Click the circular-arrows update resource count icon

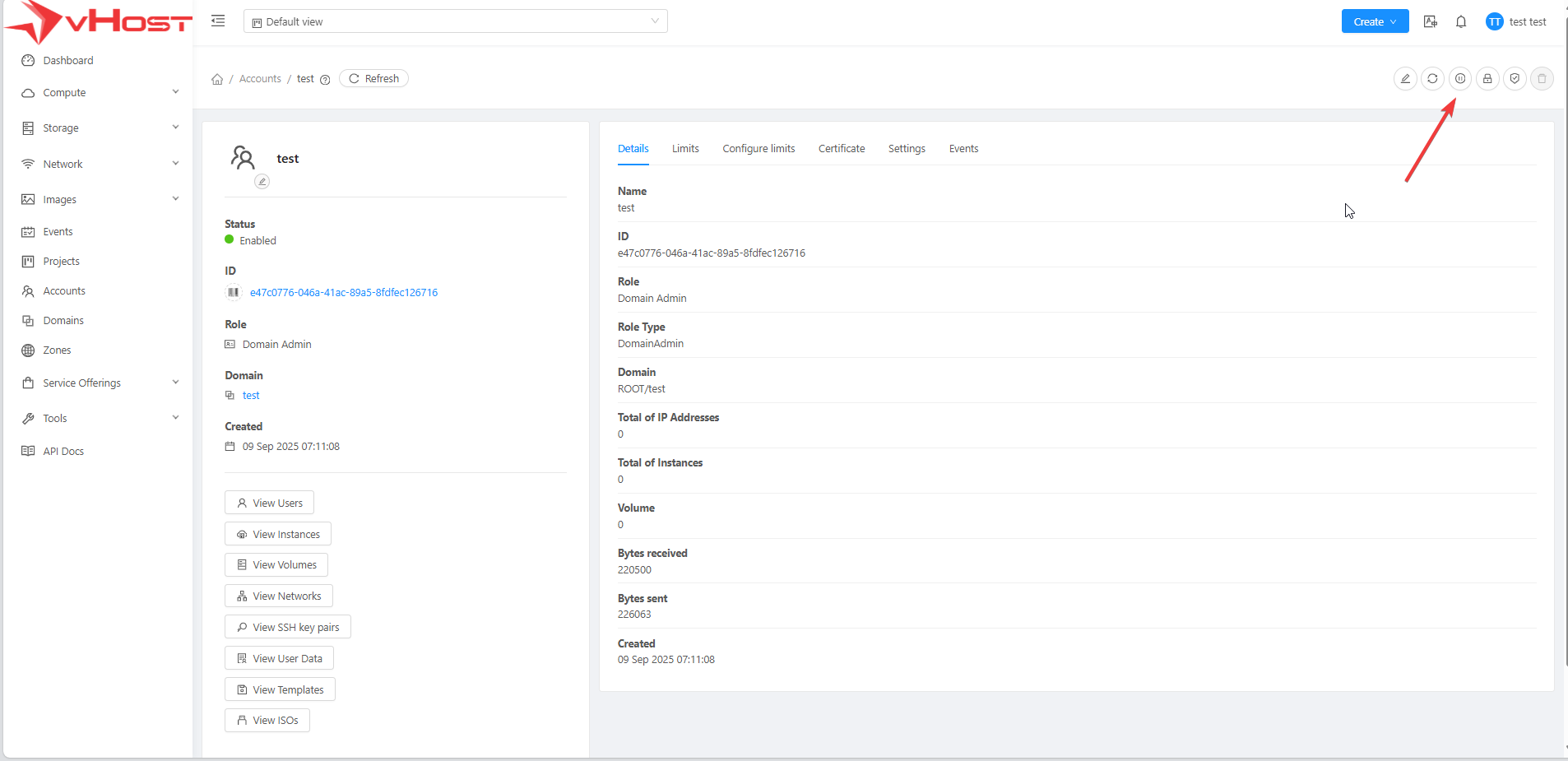click(1432, 79)
